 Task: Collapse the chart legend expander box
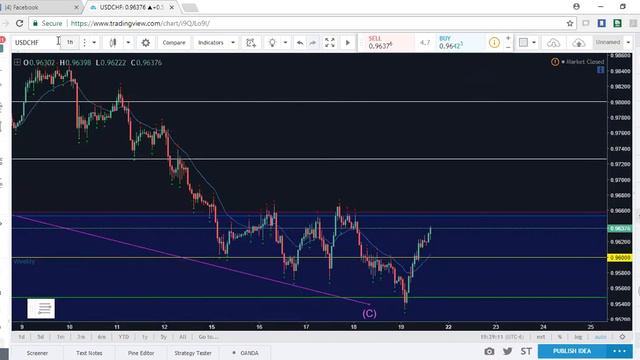17,62
